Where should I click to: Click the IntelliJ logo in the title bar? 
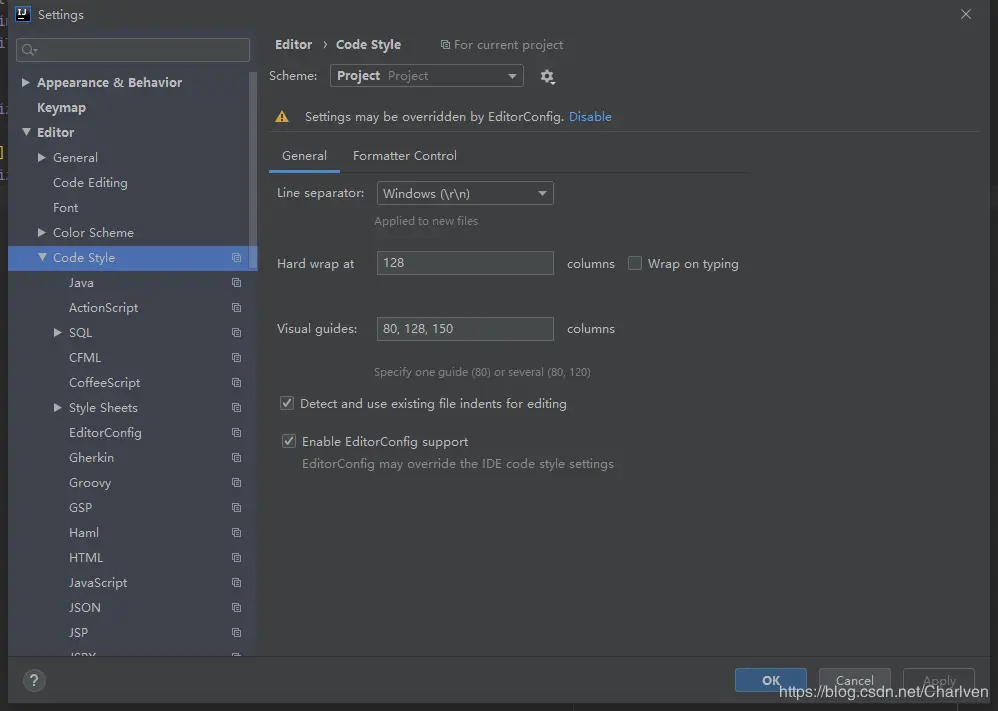tap(22, 14)
